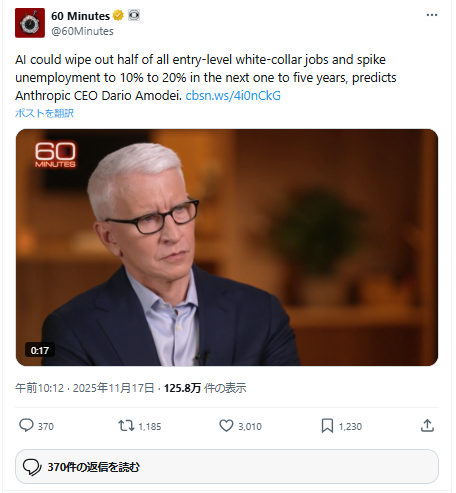Click the CBS affiliate badge icon
The image size is (456, 493).
pyautogui.click(x=134, y=15)
